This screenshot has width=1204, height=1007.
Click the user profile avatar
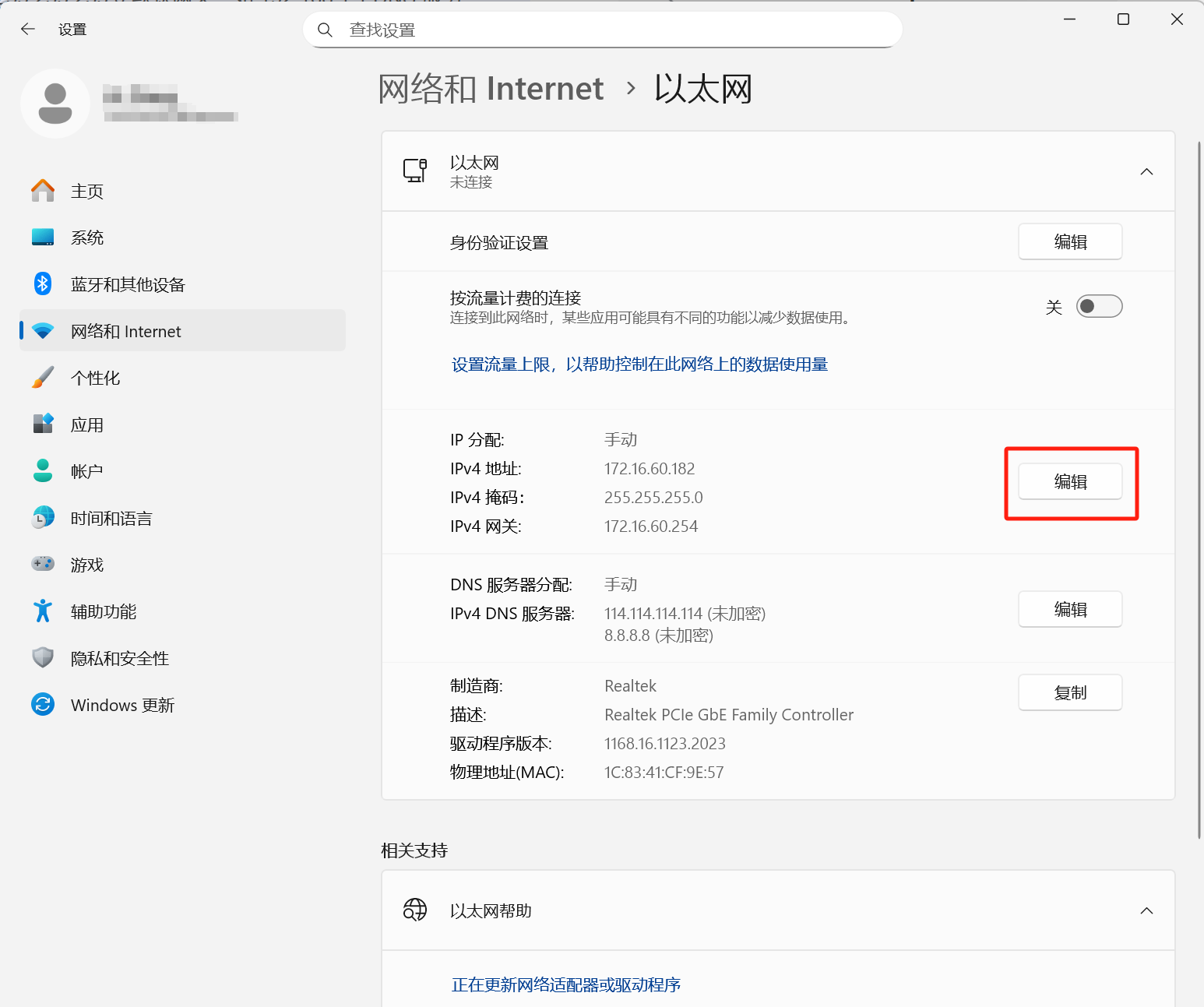(x=55, y=104)
